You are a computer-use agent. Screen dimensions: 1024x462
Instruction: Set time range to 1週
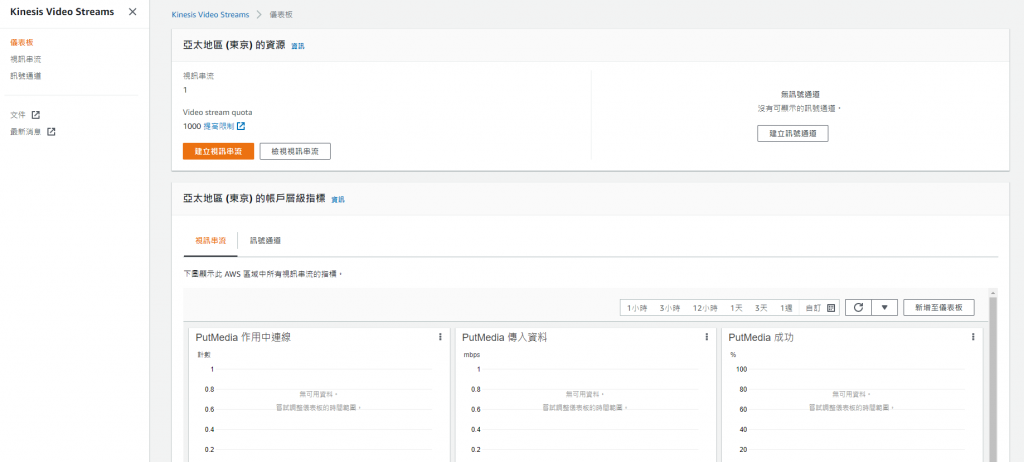click(x=786, y=308)
